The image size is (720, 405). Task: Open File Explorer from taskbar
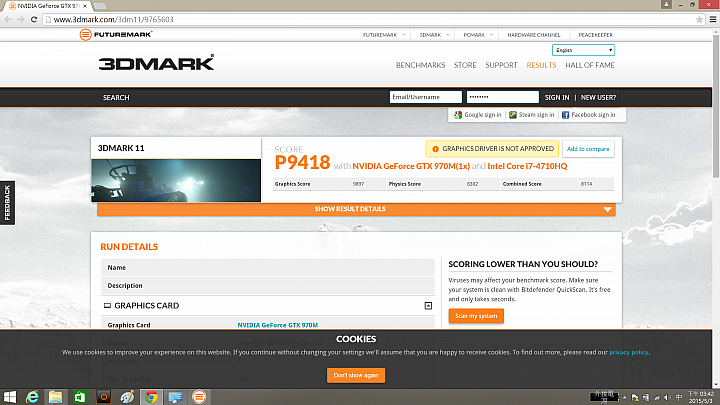[x=56, y=397]
